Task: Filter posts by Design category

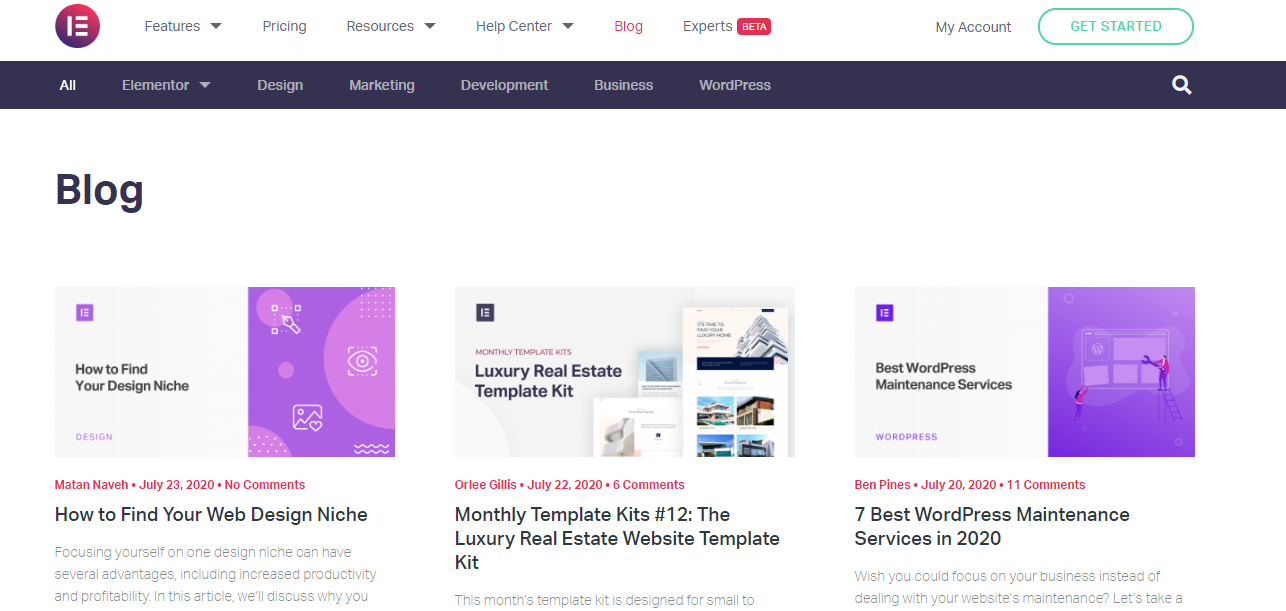Action: tap(280, 85)
